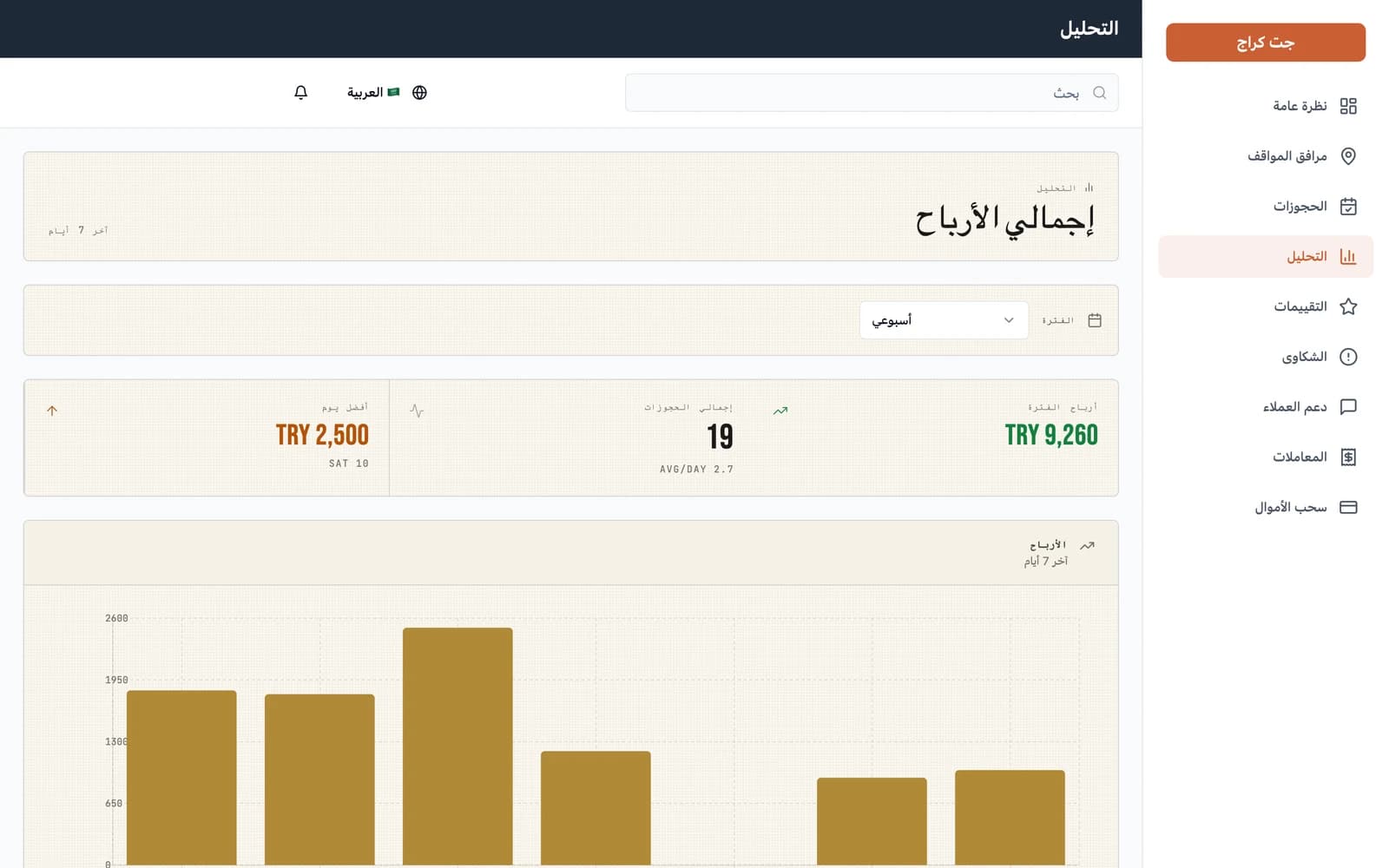1389x868 pixels.
Task: Click the receipt icon for المعاملات
Action: pos(1348,457)
